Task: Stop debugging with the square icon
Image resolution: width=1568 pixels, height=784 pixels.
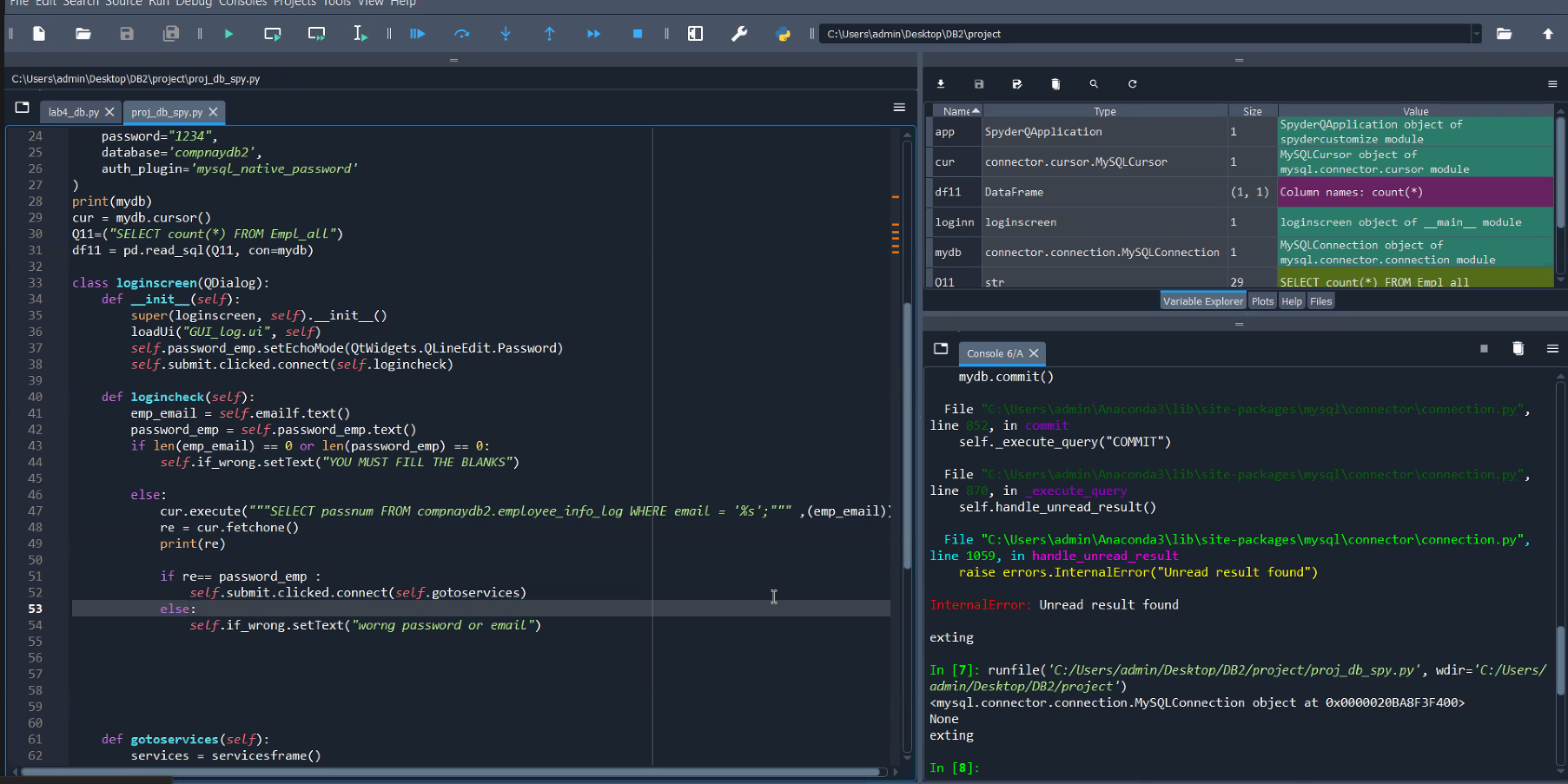Action: pyautogui.click(x=638, y=34)
